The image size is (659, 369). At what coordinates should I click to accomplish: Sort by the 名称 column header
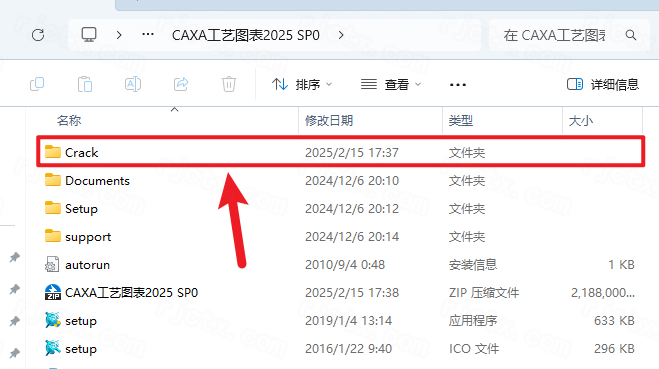pyautogui.click(x=69, y=121)
